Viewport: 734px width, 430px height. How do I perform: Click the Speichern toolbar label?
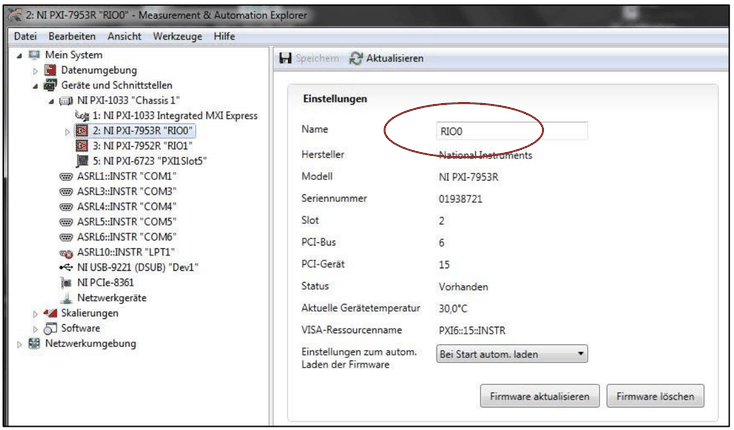317,58
